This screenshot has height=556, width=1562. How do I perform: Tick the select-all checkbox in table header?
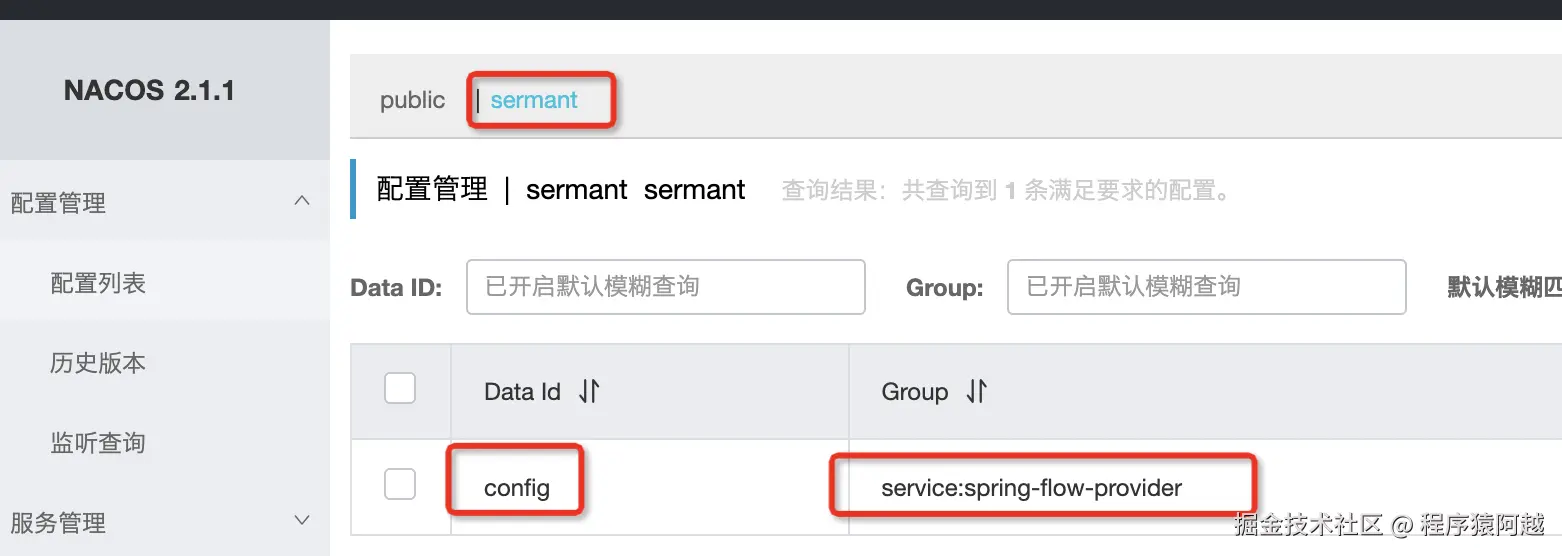400,388
